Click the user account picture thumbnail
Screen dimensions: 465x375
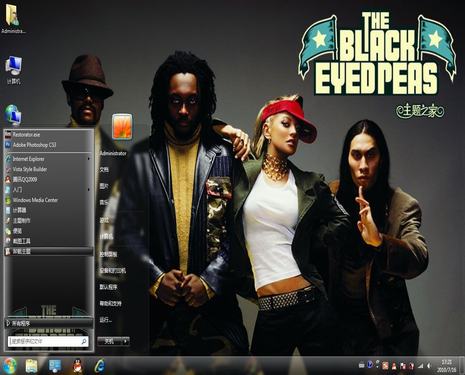tap(122, 126)
